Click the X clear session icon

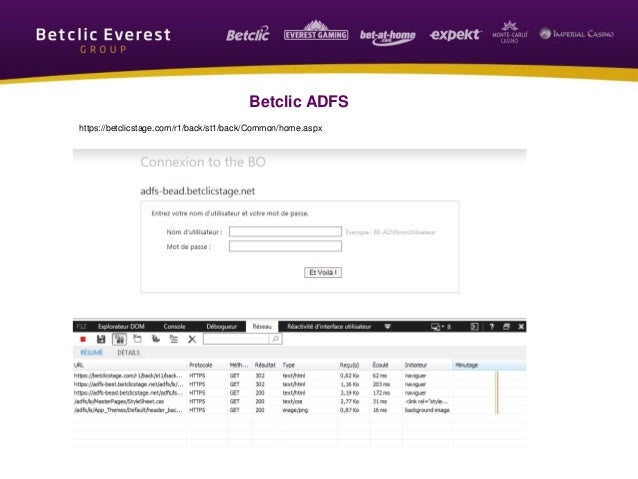(192, 339)
